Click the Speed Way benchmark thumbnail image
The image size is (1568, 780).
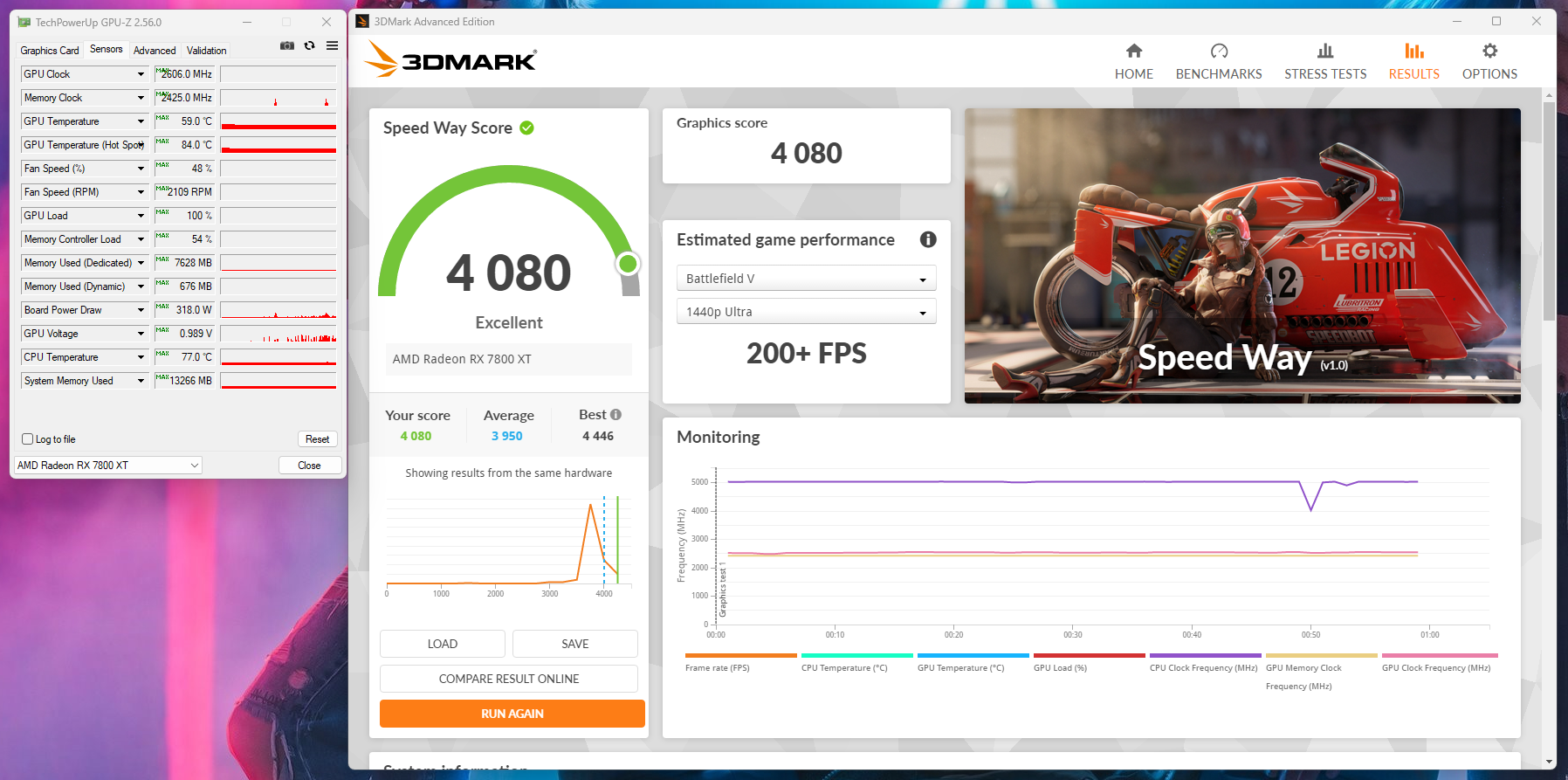pyautogui.click(x=1242, y=256)
